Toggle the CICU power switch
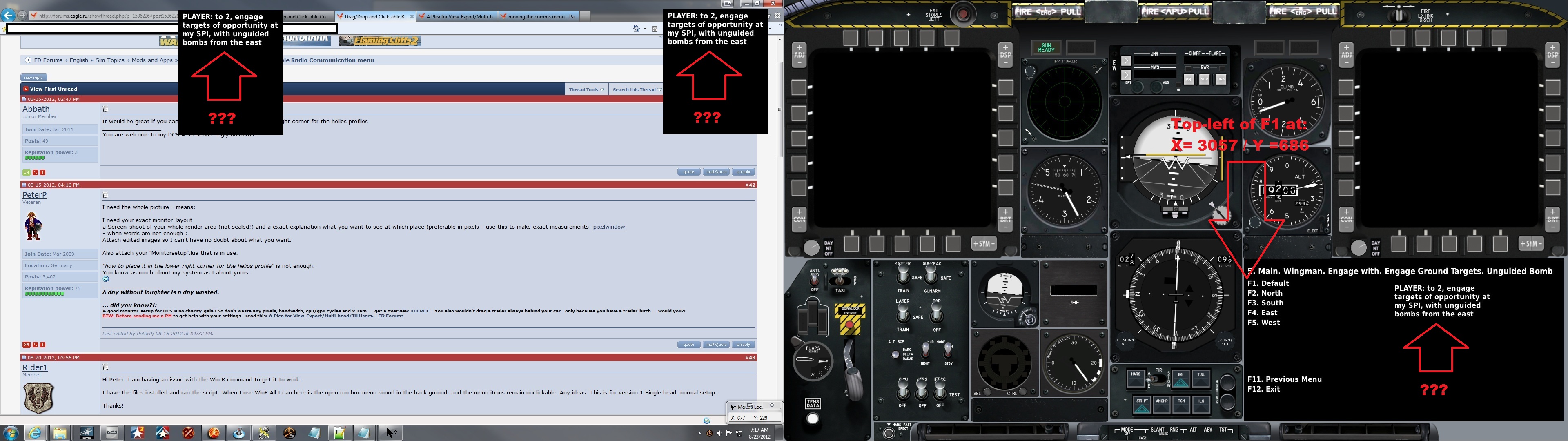Screen dimensions: 1568x441 (903, 390)
